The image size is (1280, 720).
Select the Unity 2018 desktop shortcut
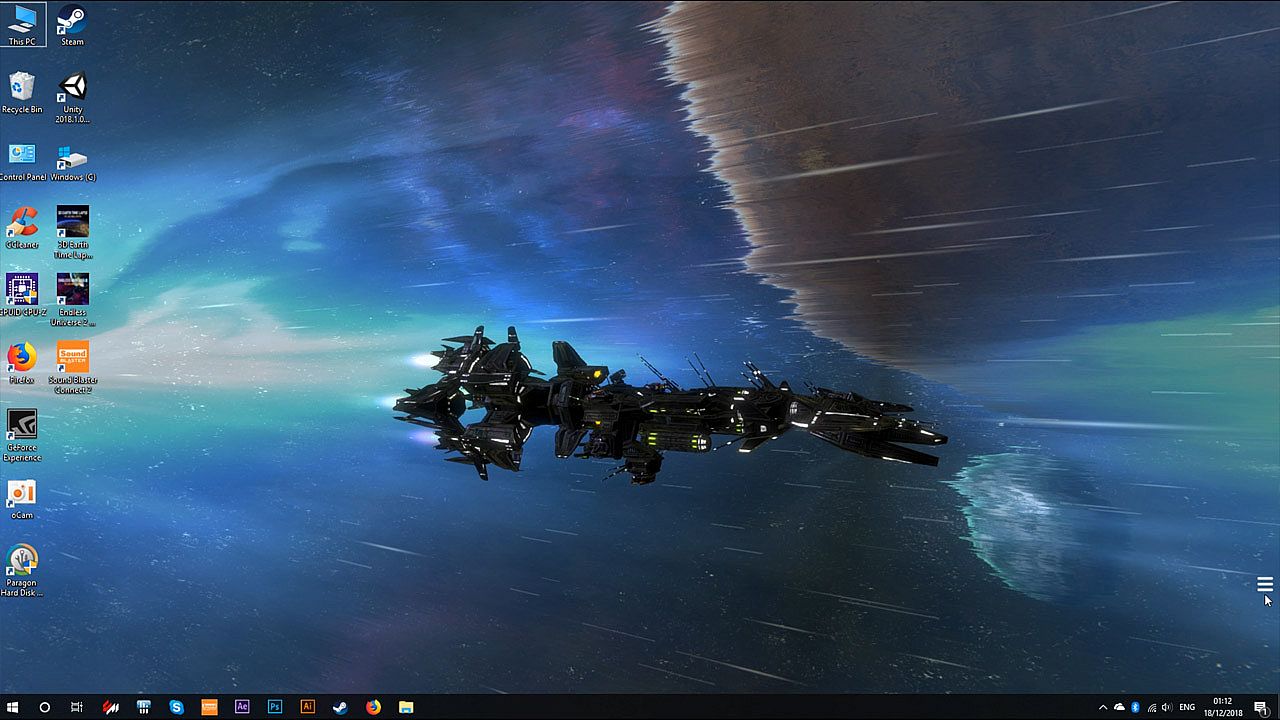pyautogui.click(x=72, y=98)
